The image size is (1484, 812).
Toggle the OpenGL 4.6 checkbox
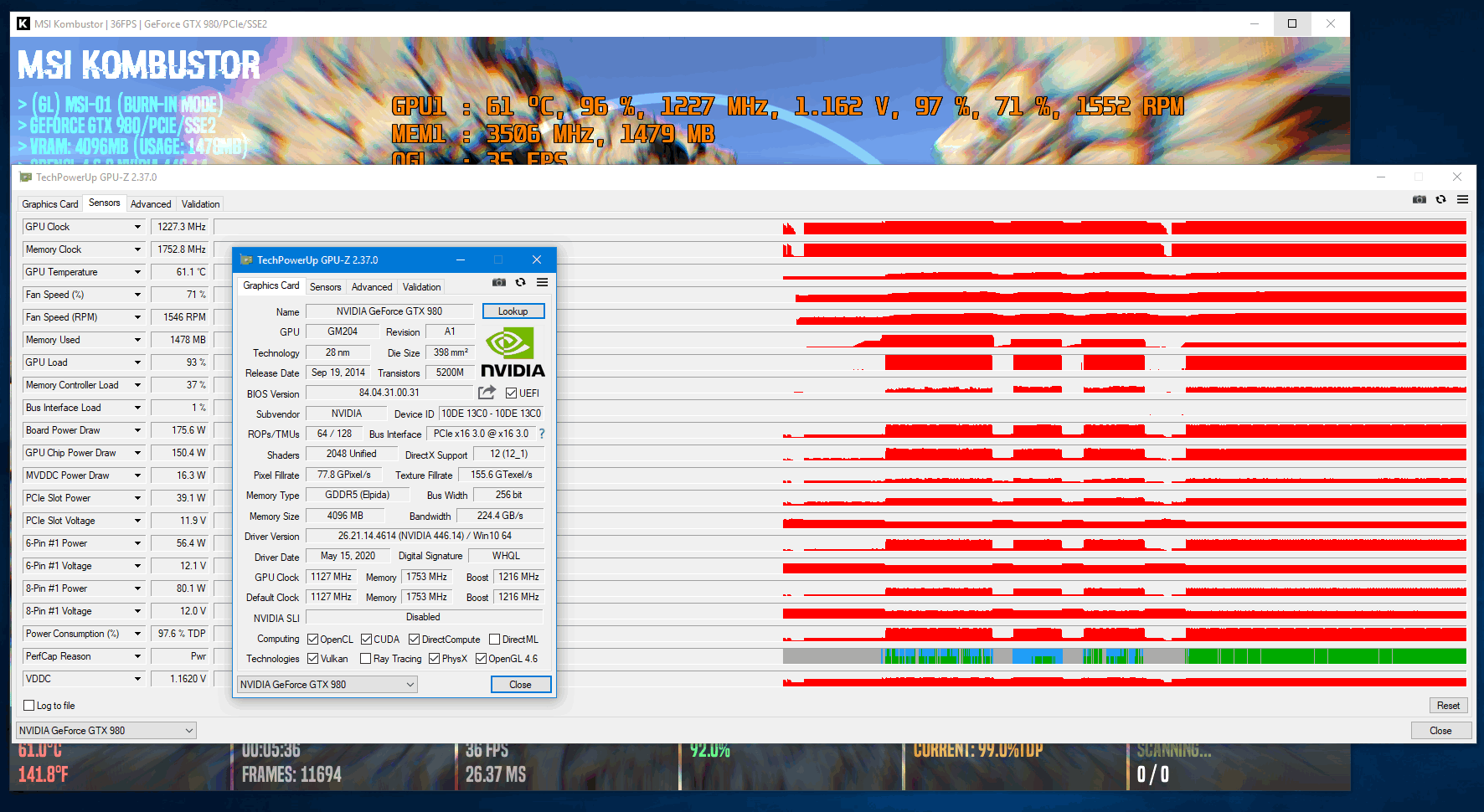481,658
